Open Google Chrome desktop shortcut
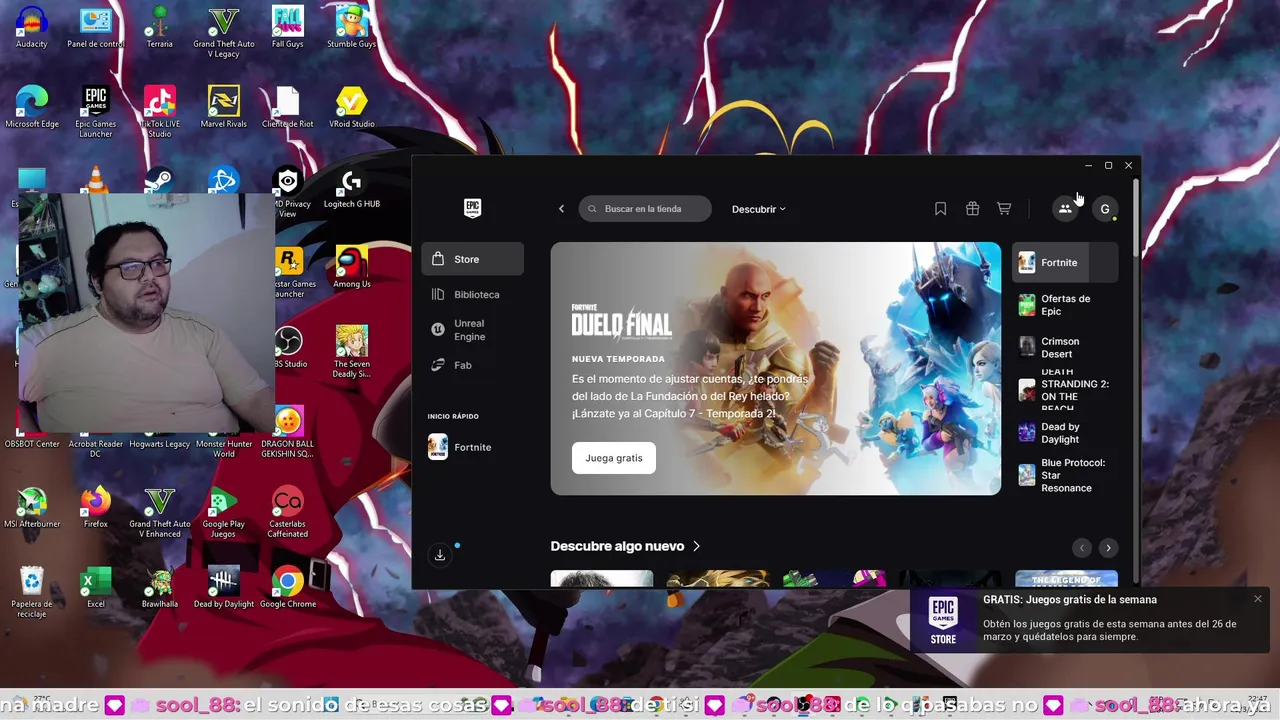 pyautogui.click(x=288, y=588)
